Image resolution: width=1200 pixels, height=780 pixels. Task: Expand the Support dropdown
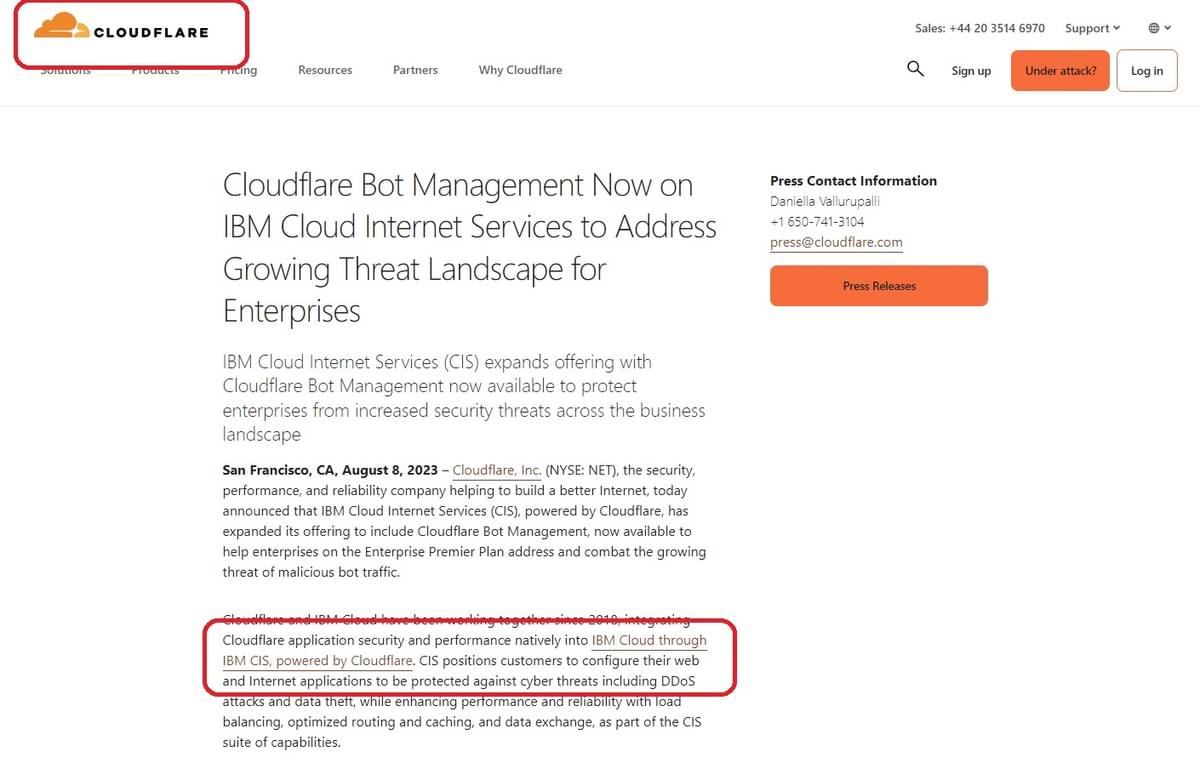[x=1092, y=28]
